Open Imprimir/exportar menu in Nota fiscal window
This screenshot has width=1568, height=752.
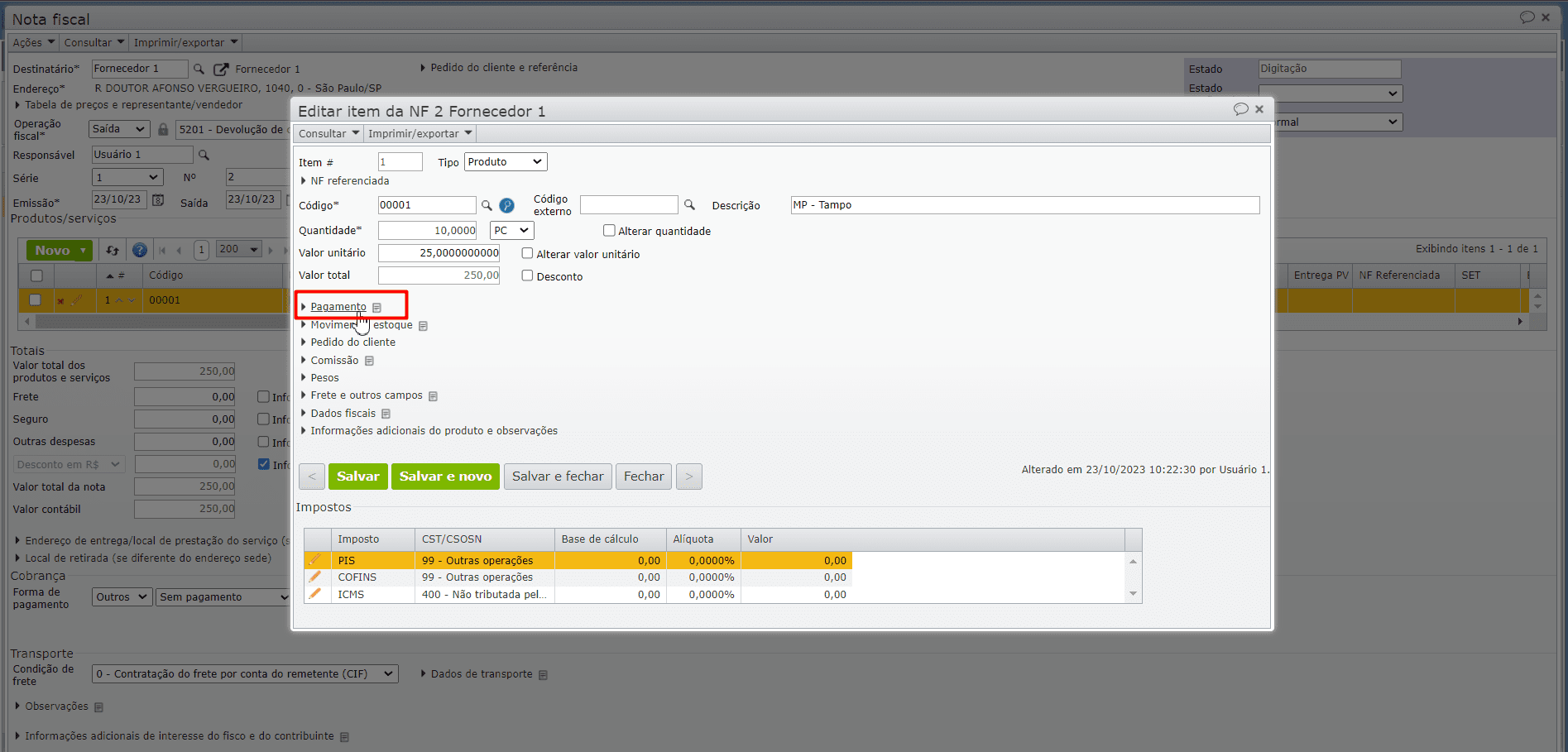tap(185, 42)
